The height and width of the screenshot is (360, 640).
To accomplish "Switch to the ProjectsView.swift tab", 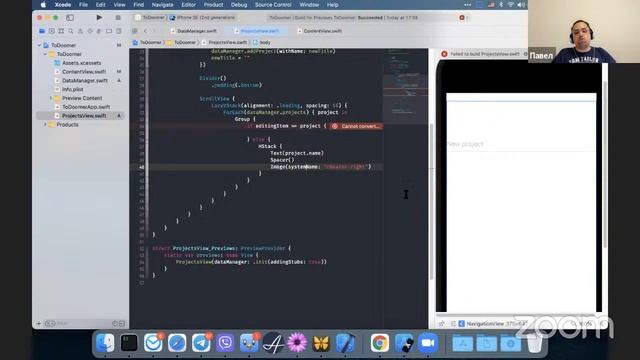I will click(x=257, y=31).
